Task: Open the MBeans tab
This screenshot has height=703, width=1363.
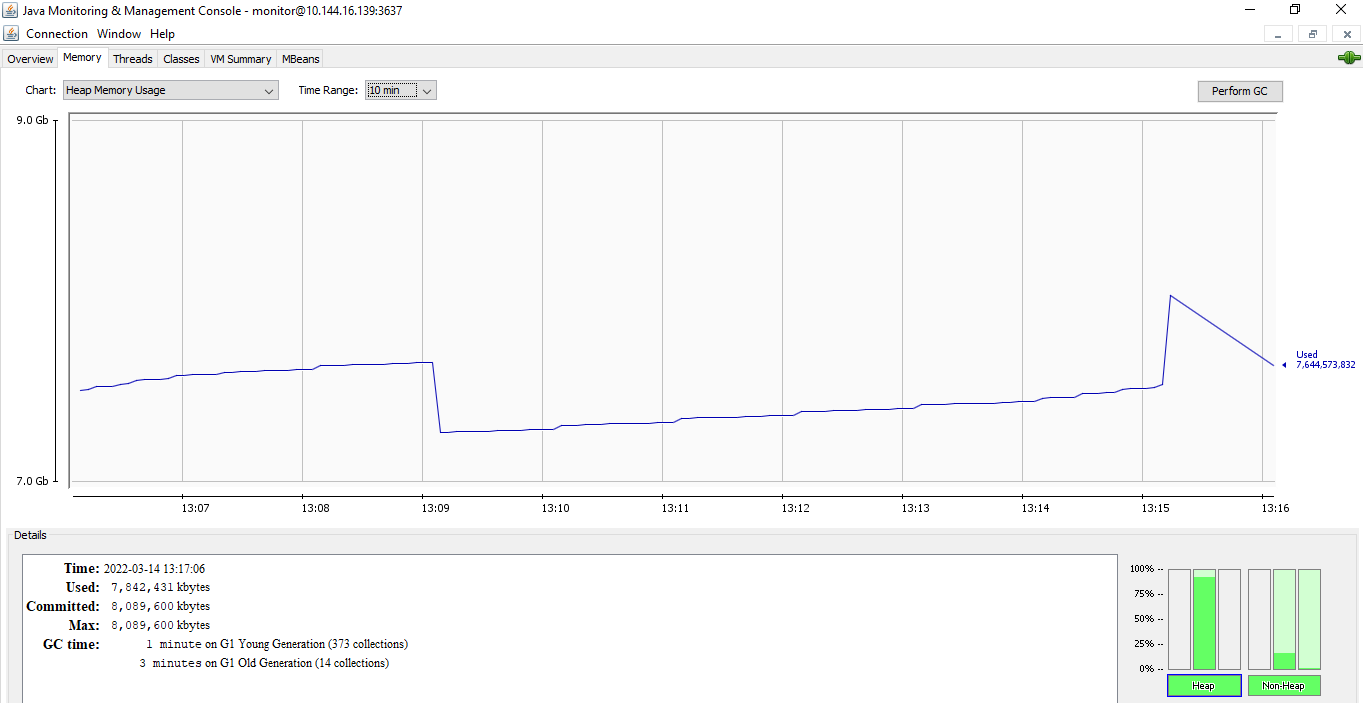Action: [x=300, y=59]
